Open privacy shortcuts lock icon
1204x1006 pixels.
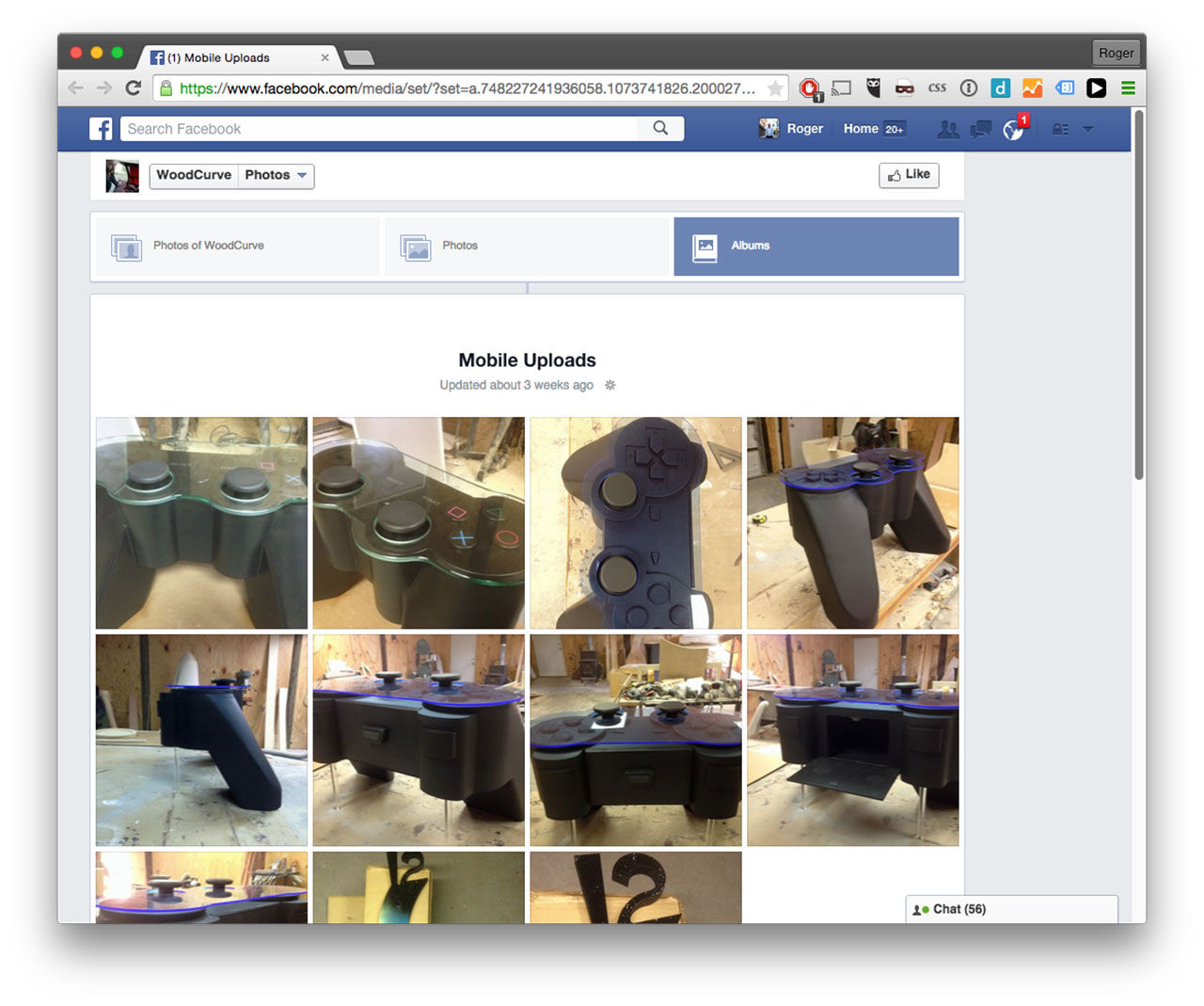click(x=1060, y=130)
